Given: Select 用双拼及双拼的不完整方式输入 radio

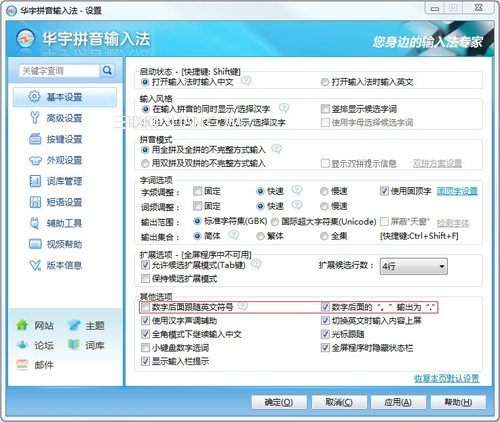Looking at the screenshot, I should pyautogui.click(x=145, y=163).
